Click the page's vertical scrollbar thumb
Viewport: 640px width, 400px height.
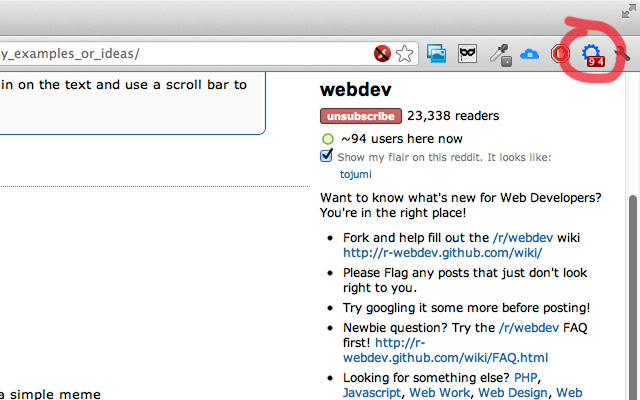[x=633, y=298]
